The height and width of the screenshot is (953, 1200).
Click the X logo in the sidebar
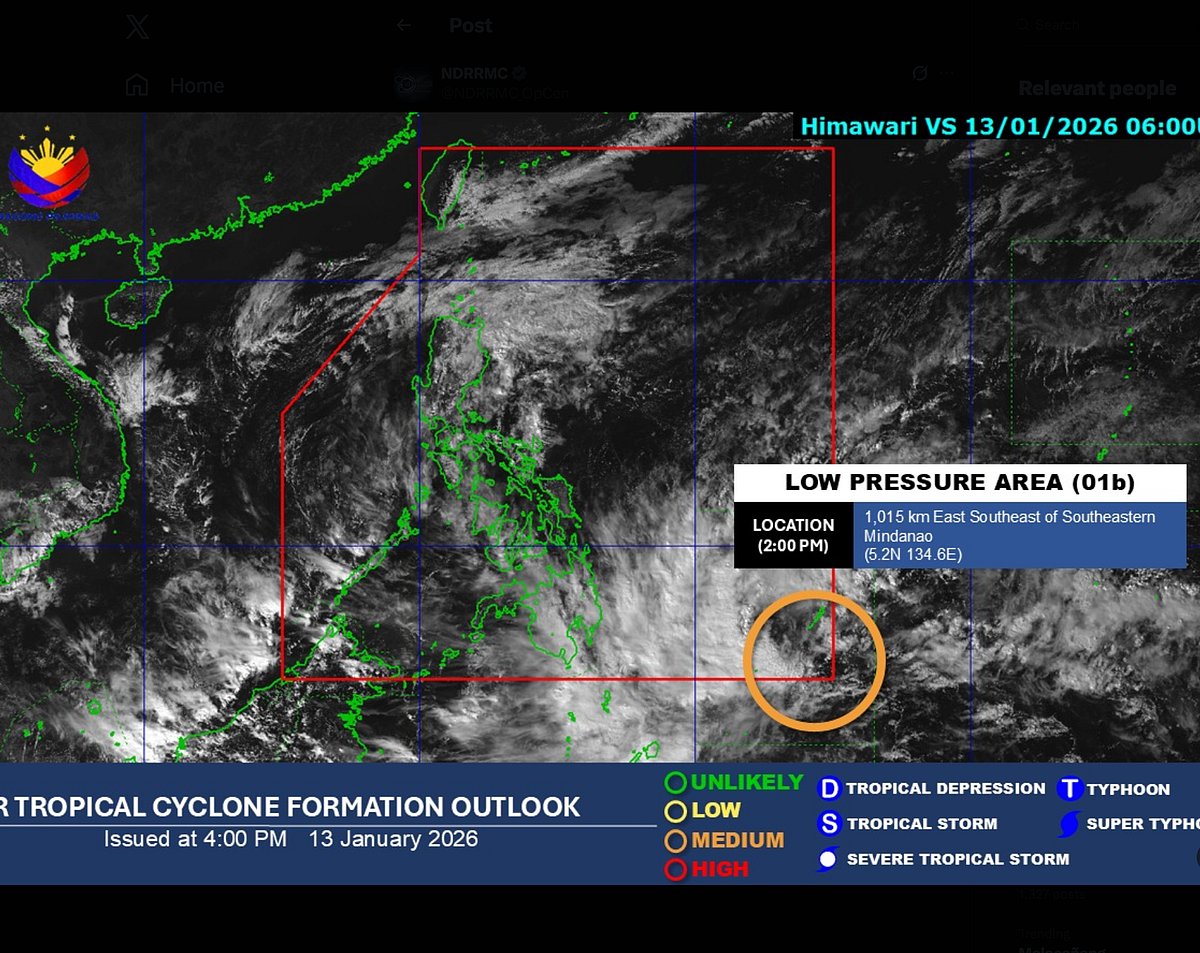138,25
